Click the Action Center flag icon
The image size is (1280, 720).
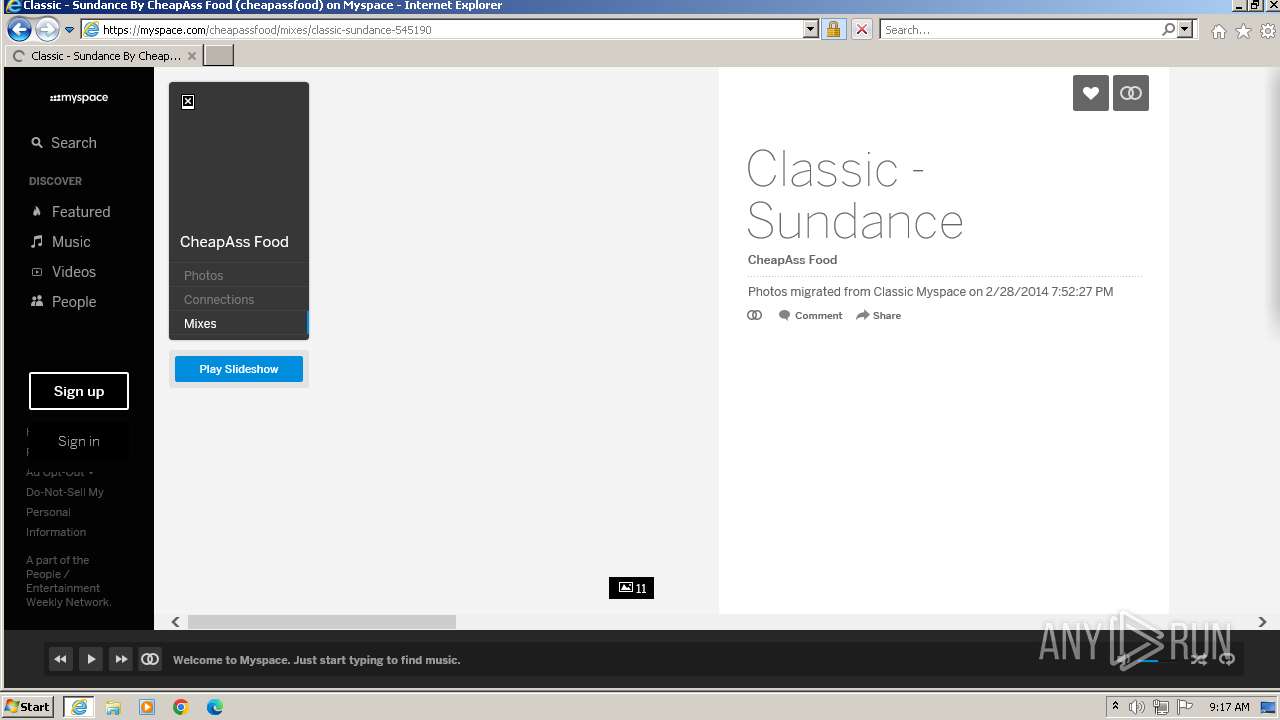click(1185, 707)
